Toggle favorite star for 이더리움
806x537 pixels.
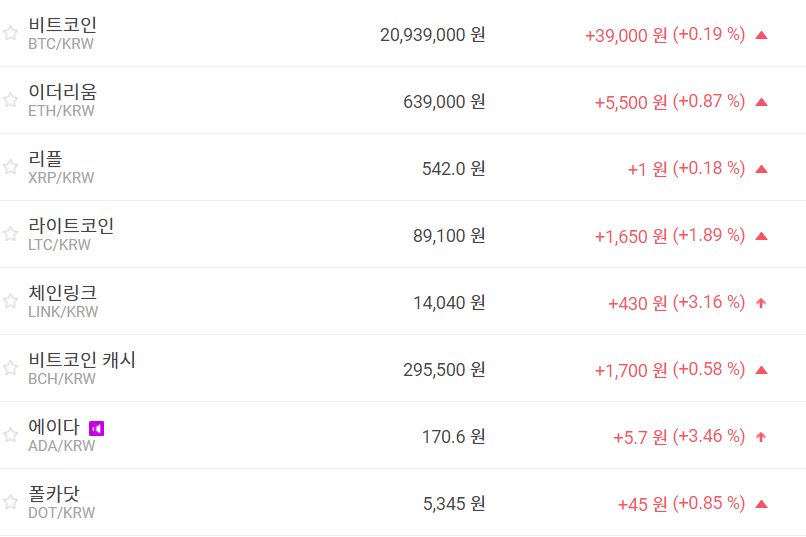click(10, 100)
